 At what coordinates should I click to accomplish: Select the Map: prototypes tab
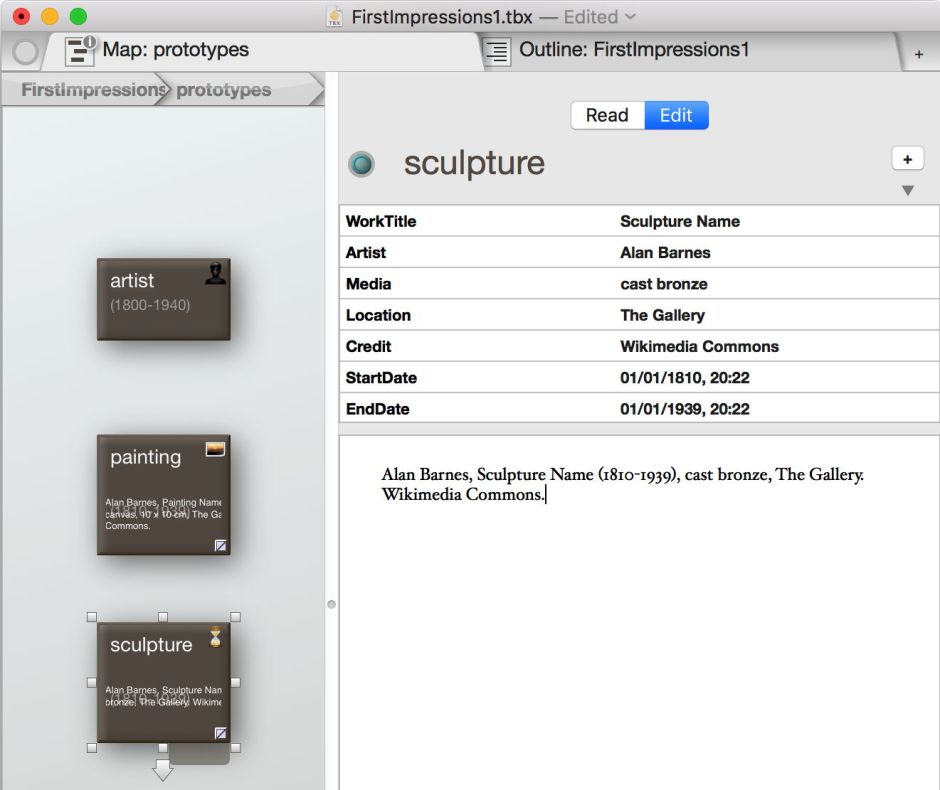[x=176, y=50]
